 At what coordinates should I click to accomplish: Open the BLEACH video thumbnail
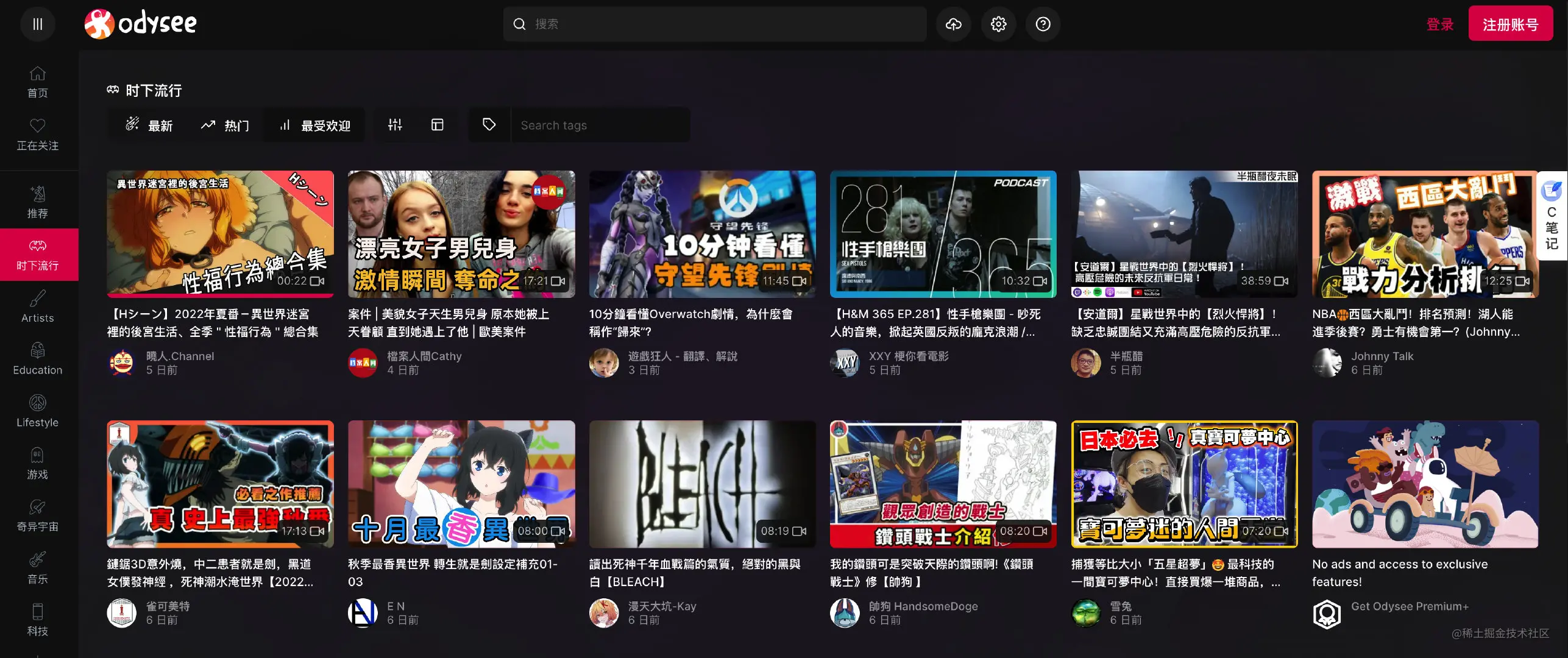702,484
